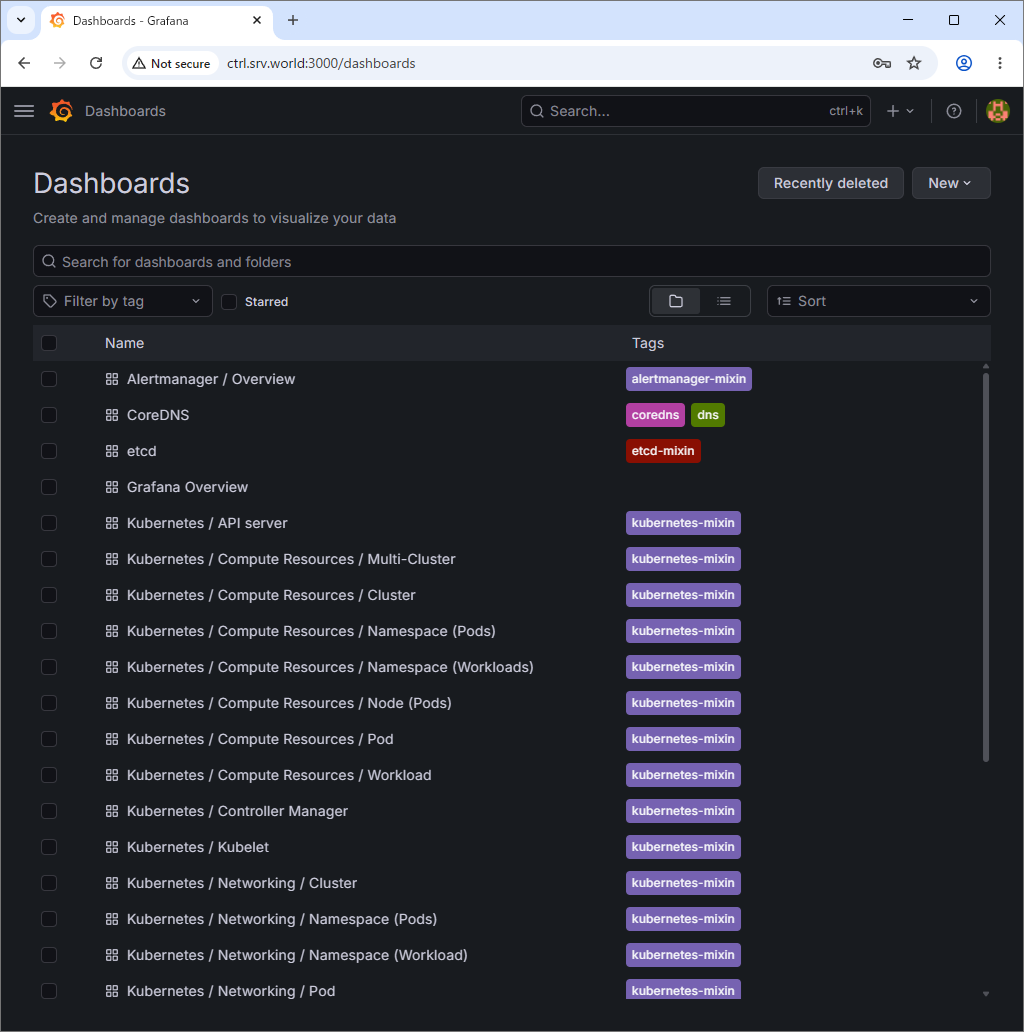This screenshot has height=1032, width=1024.
Task: Filter by etcd-mixin tag
Action: click(x=663, y=452)
